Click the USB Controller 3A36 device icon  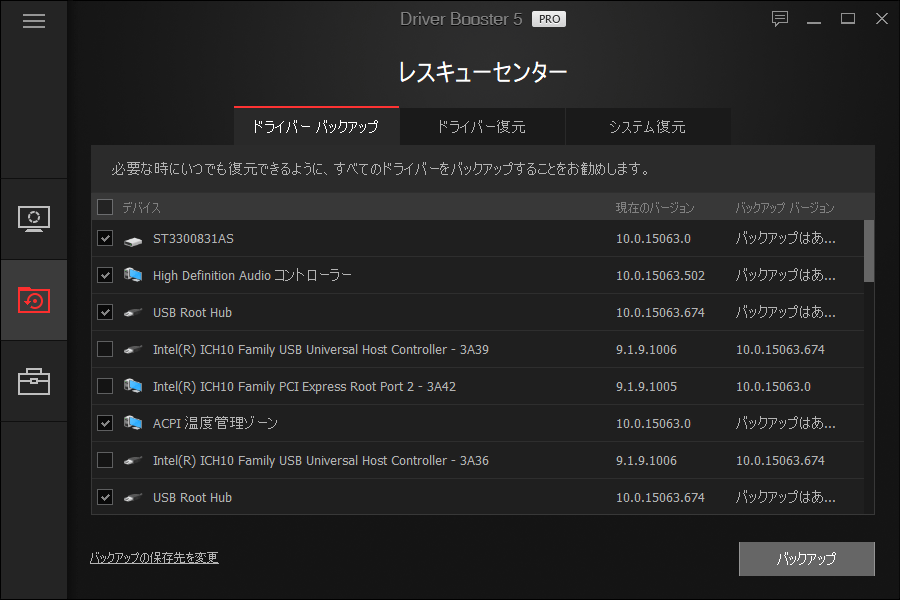click(x=133, y=460)
